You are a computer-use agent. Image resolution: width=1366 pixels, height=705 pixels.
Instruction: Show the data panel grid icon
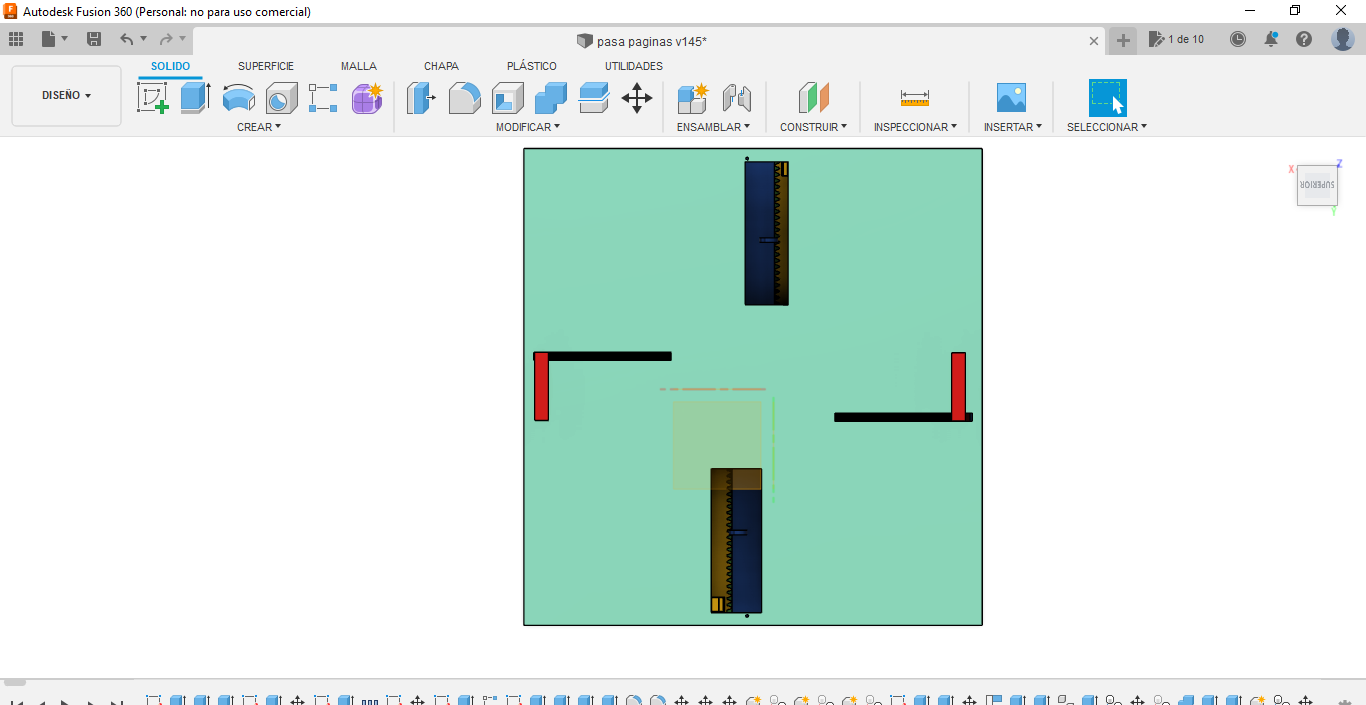coord(16,39)
